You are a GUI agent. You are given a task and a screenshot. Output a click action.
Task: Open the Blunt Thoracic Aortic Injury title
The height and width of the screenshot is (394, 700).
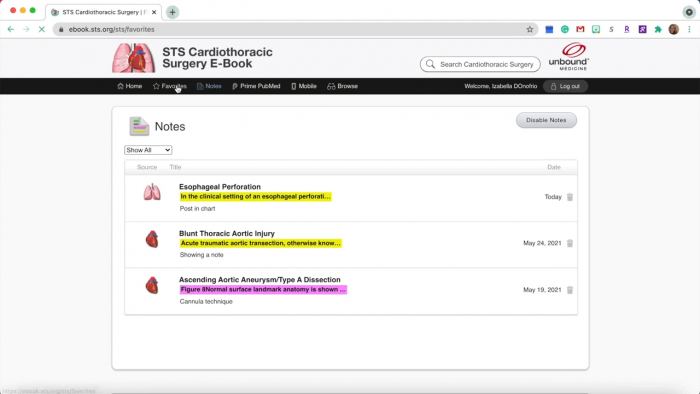(x=227, y=233)
